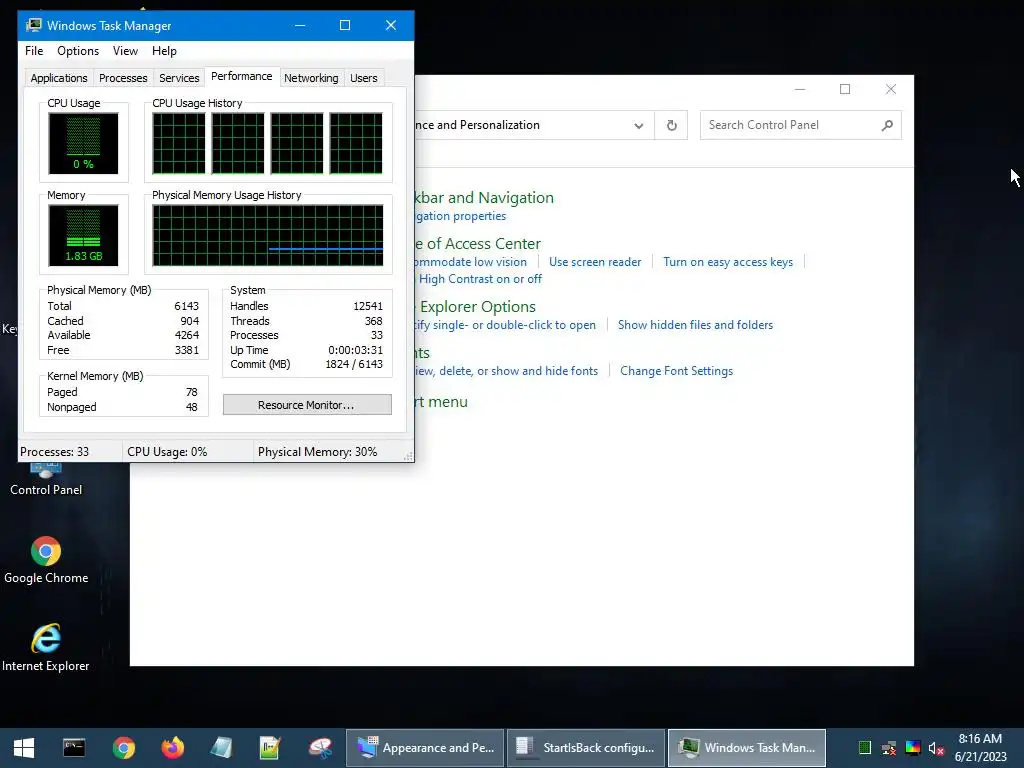Screen dimensions: 1024x768
Task: Open the Help menu in Task Manager
Action: (164, 51)
